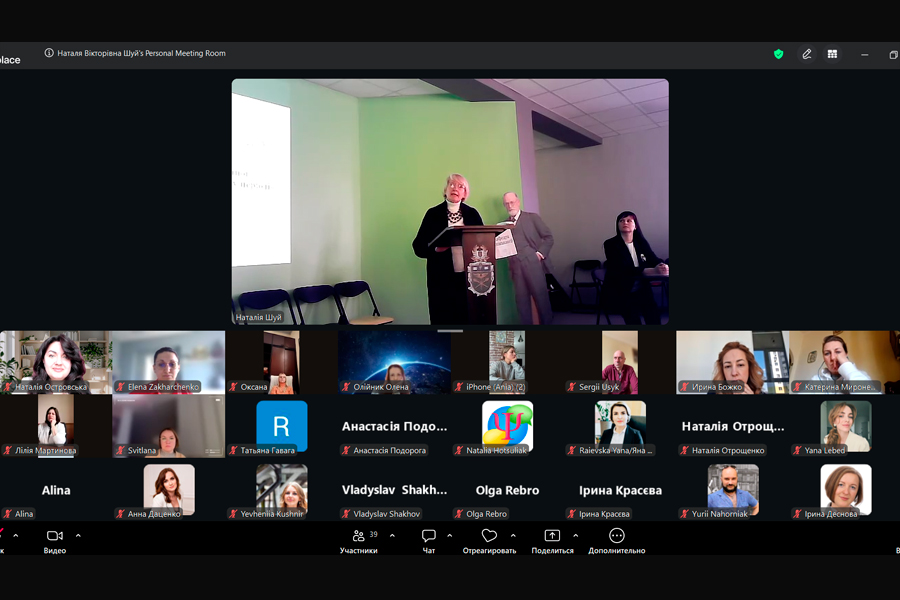Select Анна Даценко participant tile

pos(169,490)
